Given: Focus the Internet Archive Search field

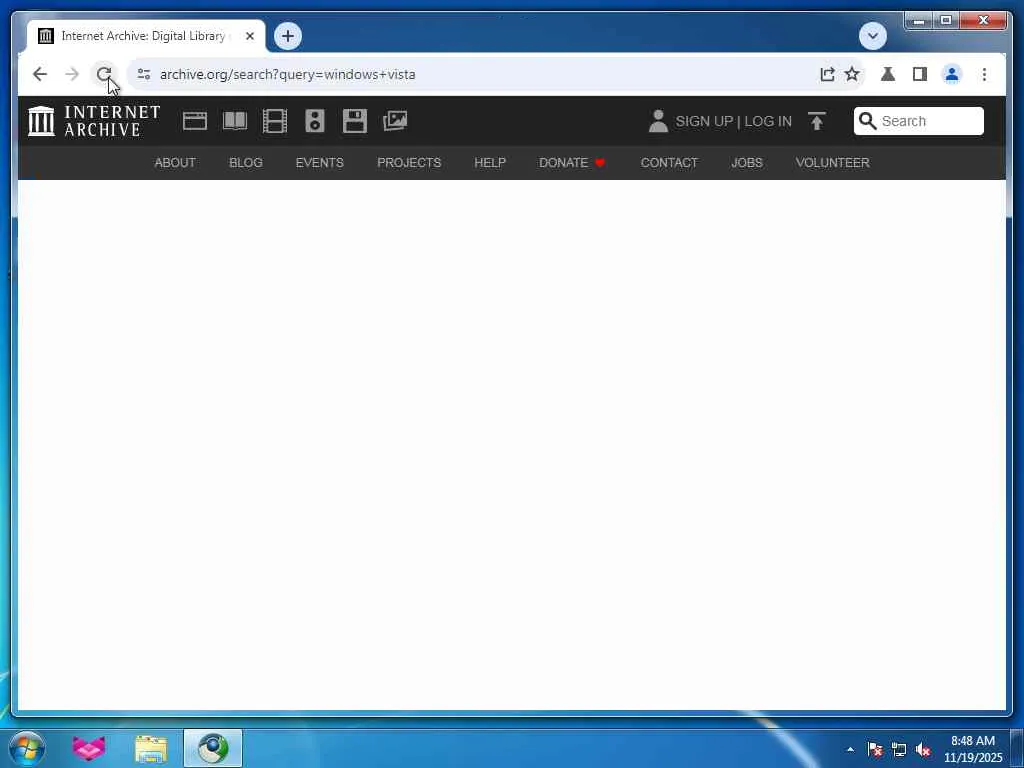Looking at the screenshot, I should coord(919,121).
